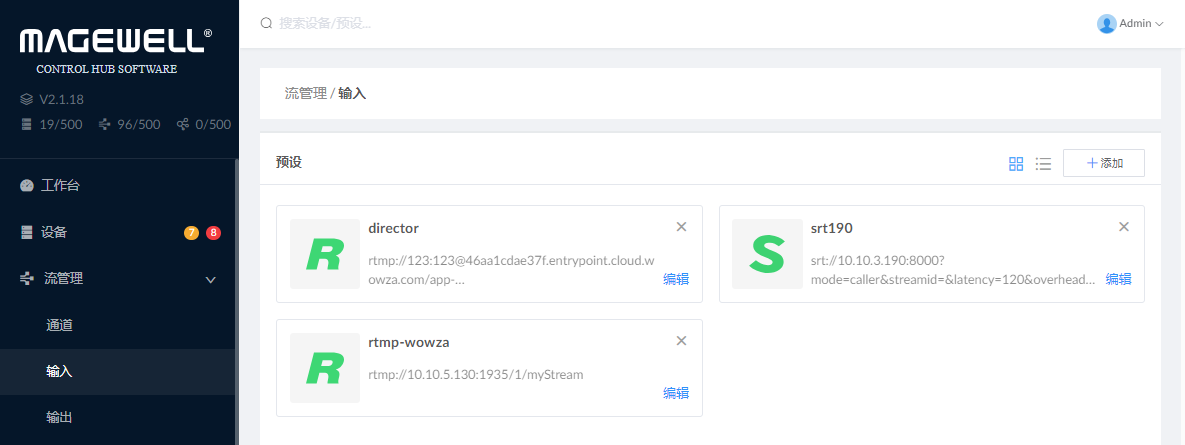Image resolution: width=1185 pixels, height=445 pixels.
Task: Click the green S icon of srt190
Action: (767, 255)
